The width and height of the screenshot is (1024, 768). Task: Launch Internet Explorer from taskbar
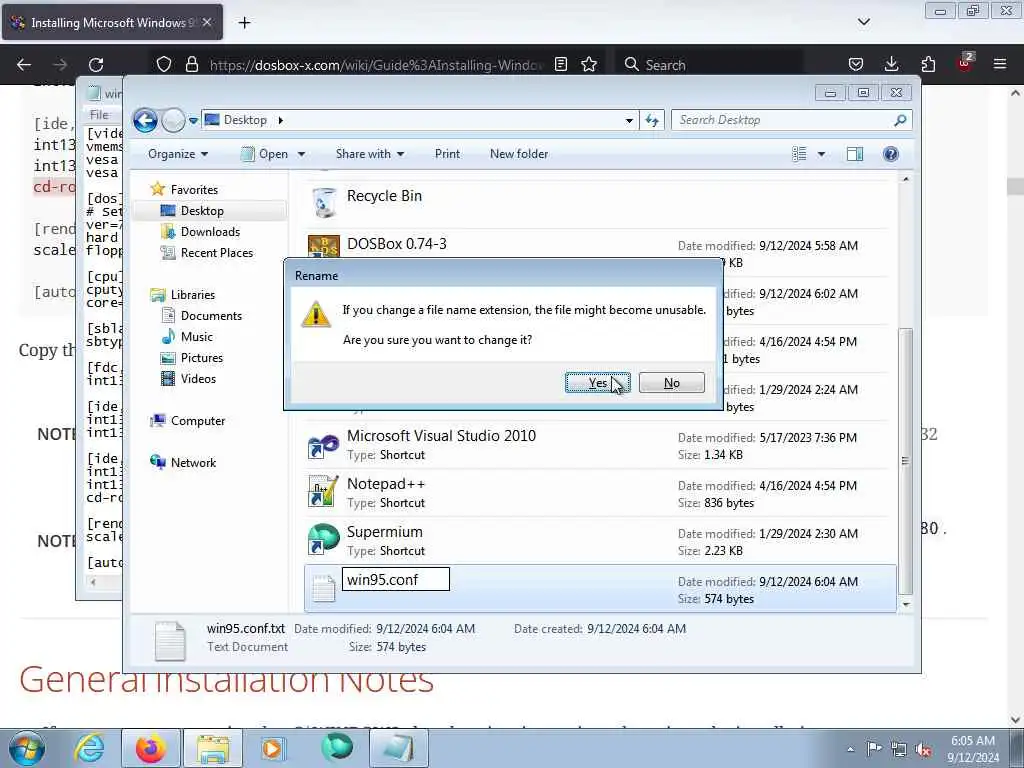[x=89, y=748]
